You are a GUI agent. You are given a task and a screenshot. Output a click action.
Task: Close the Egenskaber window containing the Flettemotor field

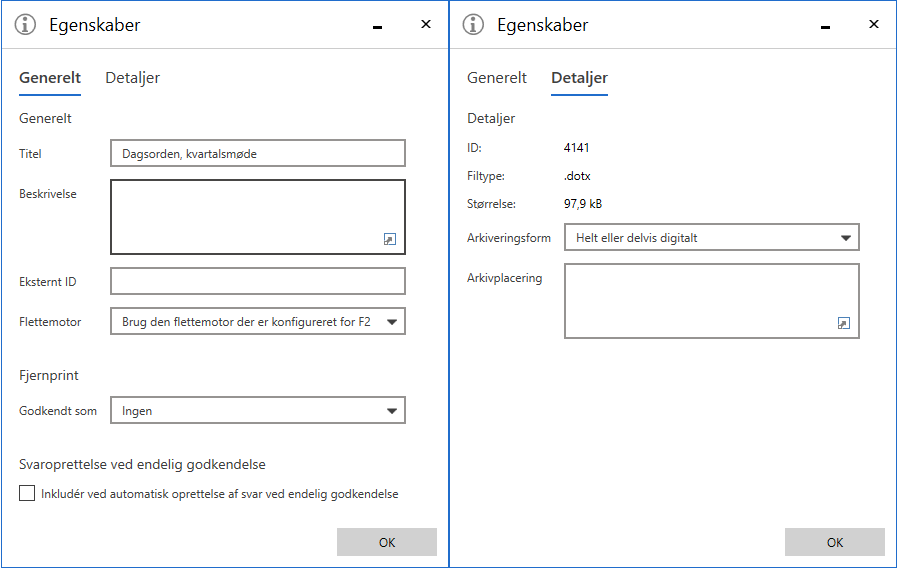pos(425,25)
